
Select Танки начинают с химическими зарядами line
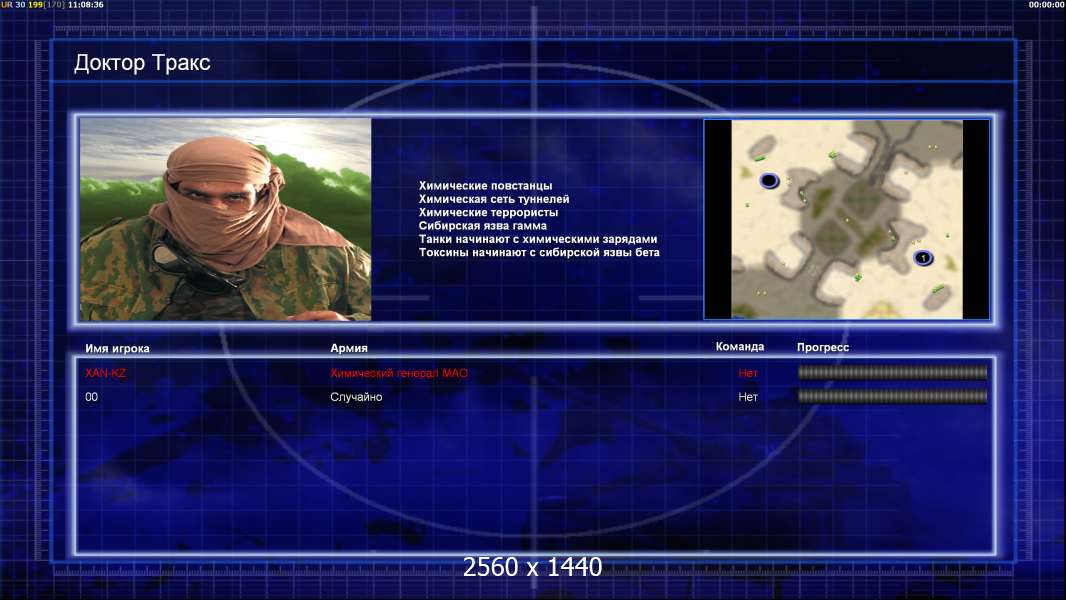[x=538, y=239]
